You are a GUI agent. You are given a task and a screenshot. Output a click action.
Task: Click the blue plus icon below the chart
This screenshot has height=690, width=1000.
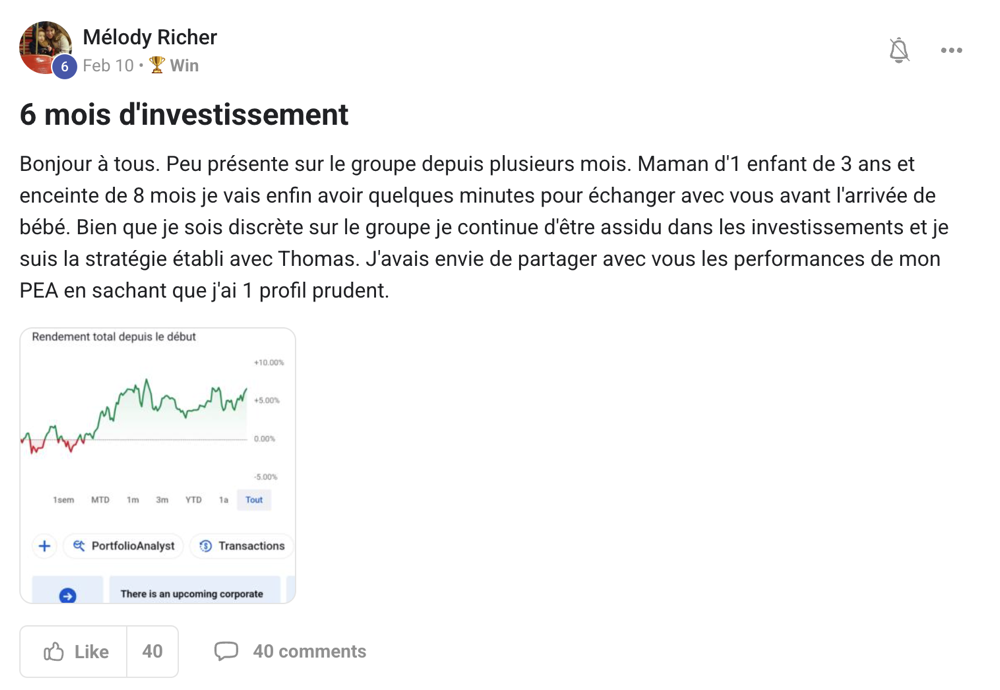tap(44, 546)
